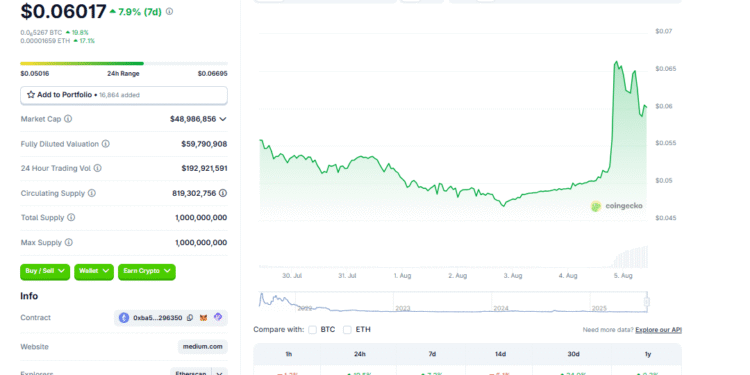The width and height of the screenshot is (750, 375).
Task: Click the Max Supply info icon
Action: 68,243
